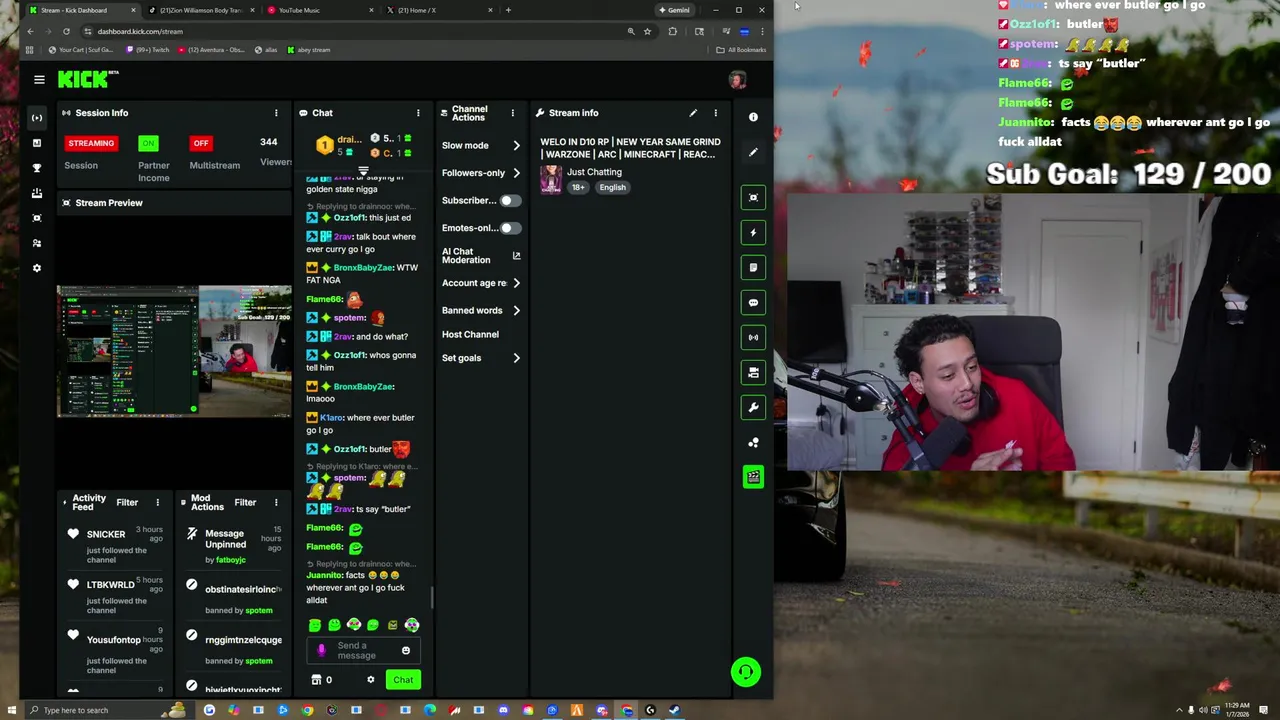
Task: Click the green ON Partner Income badge
Action: tap(149, 143)
